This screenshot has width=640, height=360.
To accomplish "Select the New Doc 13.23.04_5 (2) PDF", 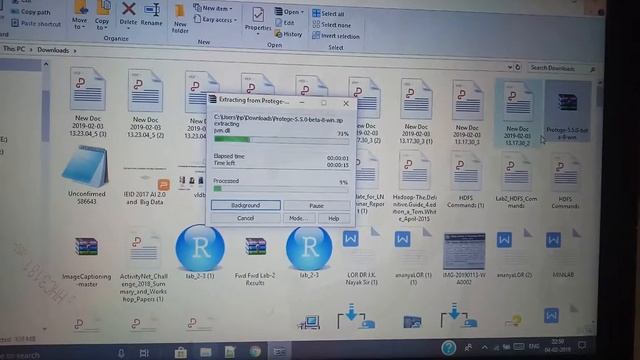I will point(145,103).
